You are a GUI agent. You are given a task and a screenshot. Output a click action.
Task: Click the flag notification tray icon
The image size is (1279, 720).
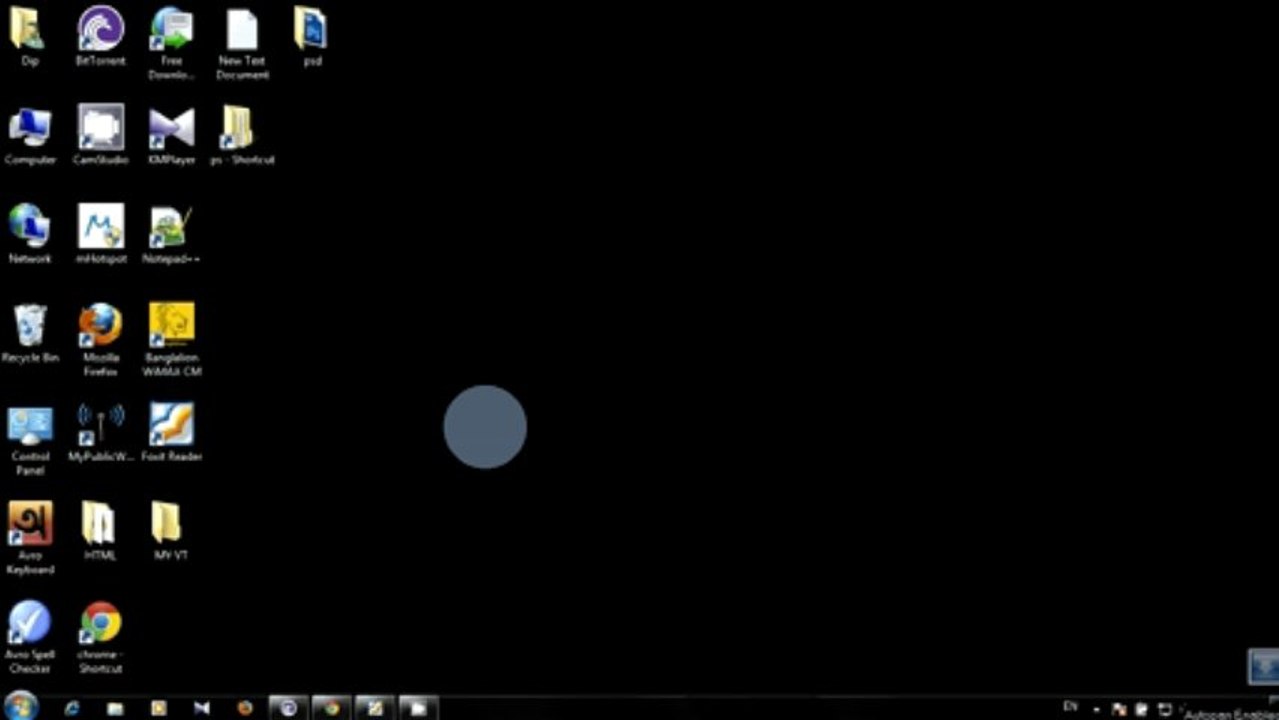click(x=1118, y=709)
